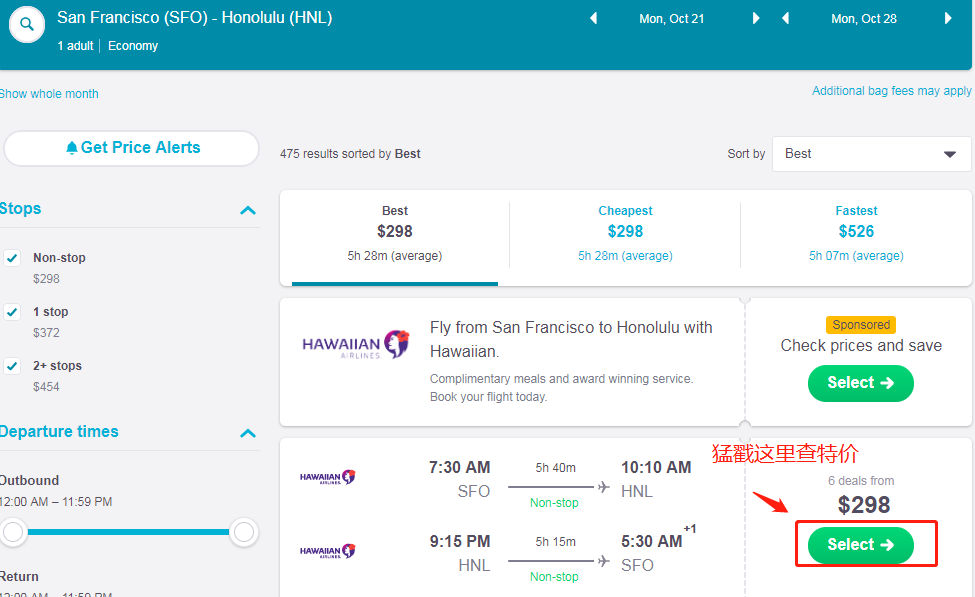Click outbound slider right handle
Screen dimensions: 975x597
tap(244, 532)
